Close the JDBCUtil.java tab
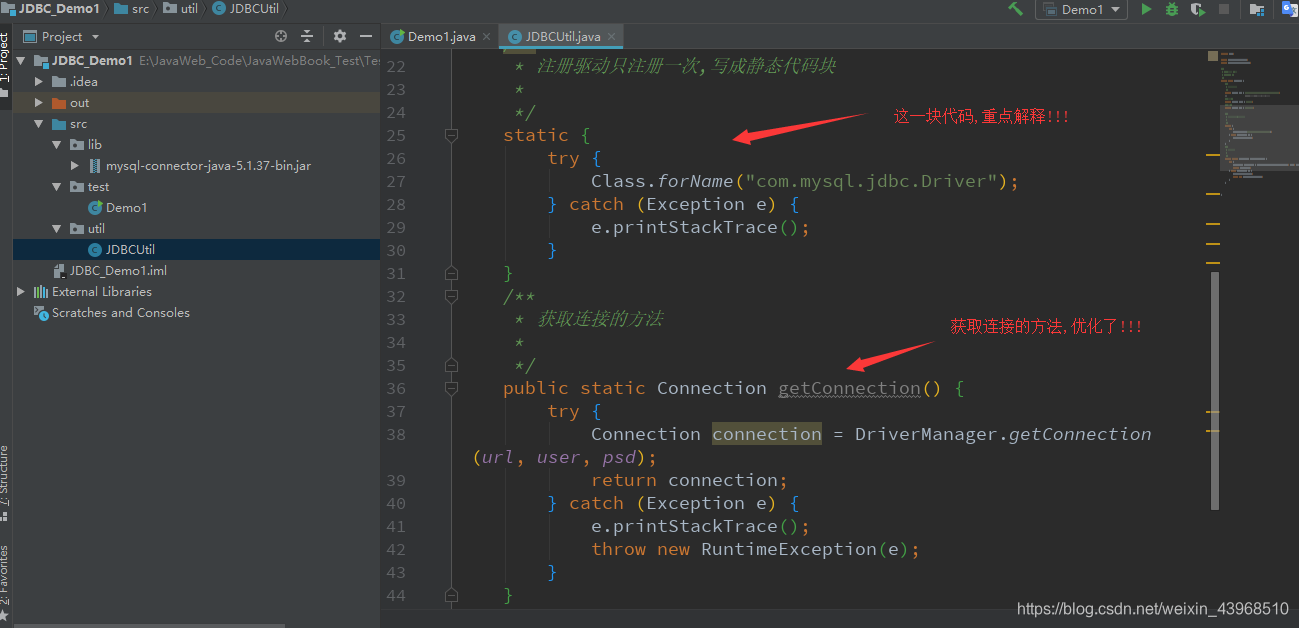 (x=611, y=37)
